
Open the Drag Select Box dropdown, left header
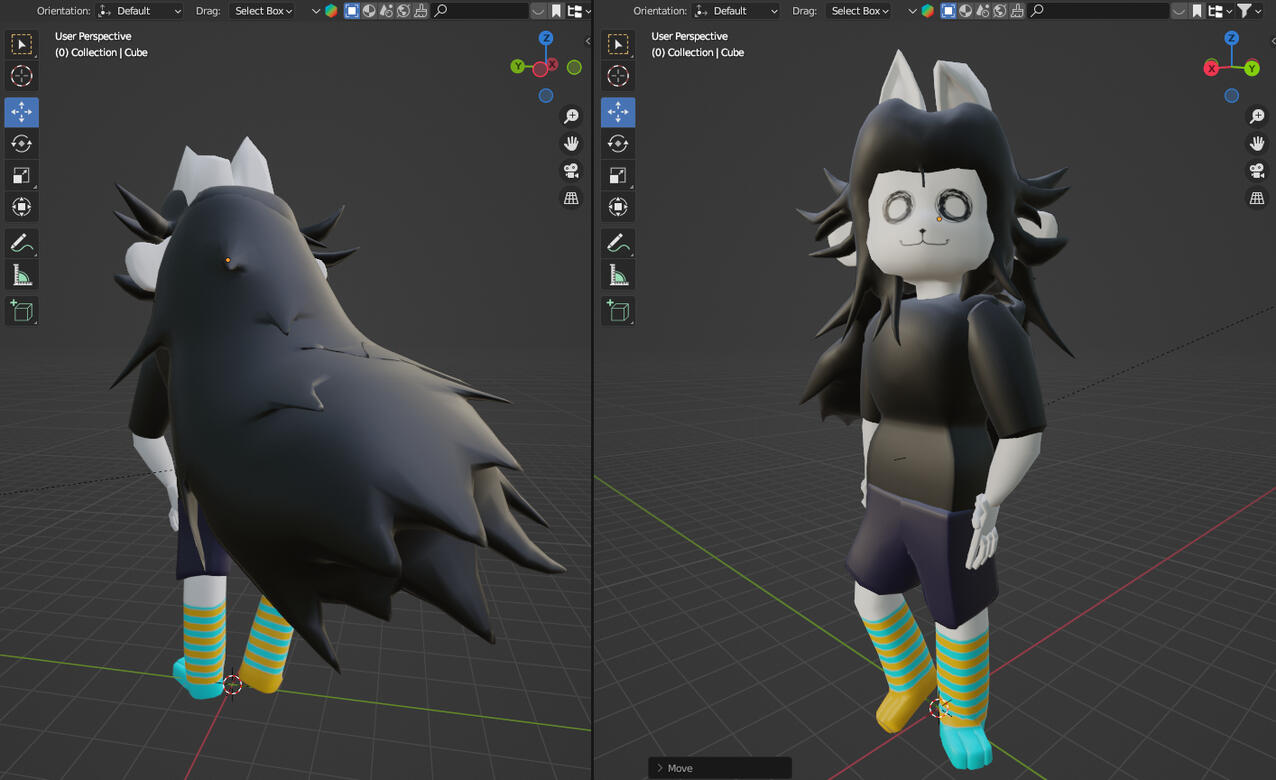tap(263, 11)
